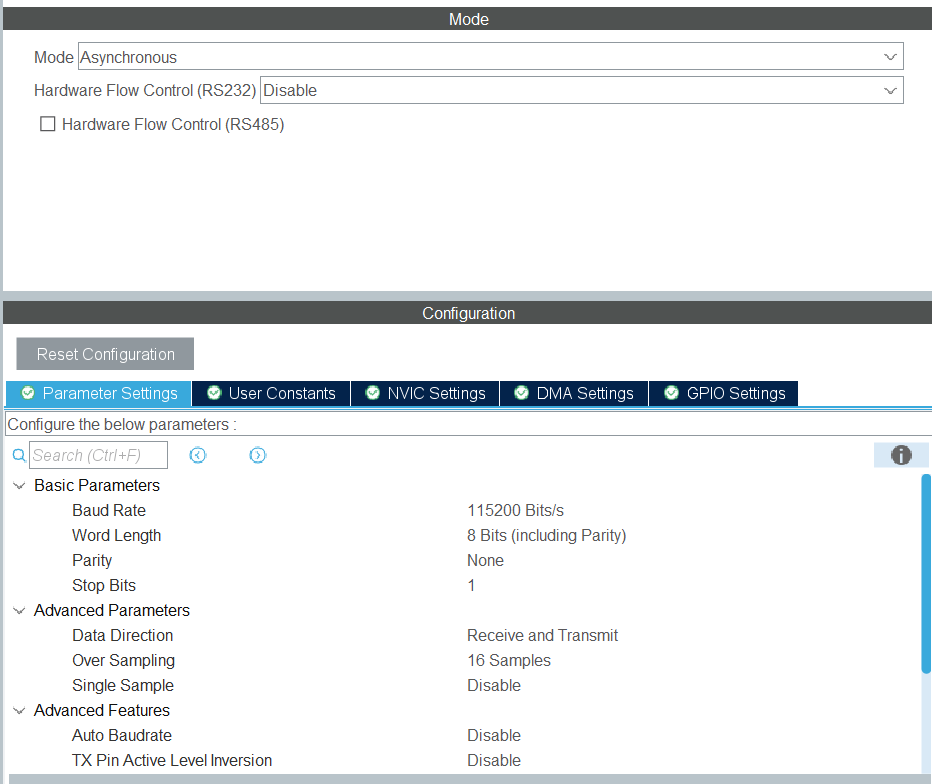The width and height of the screenshot is (932, 784).
Task: Open the NVIC Settings tab
Action: click(425, 393)
